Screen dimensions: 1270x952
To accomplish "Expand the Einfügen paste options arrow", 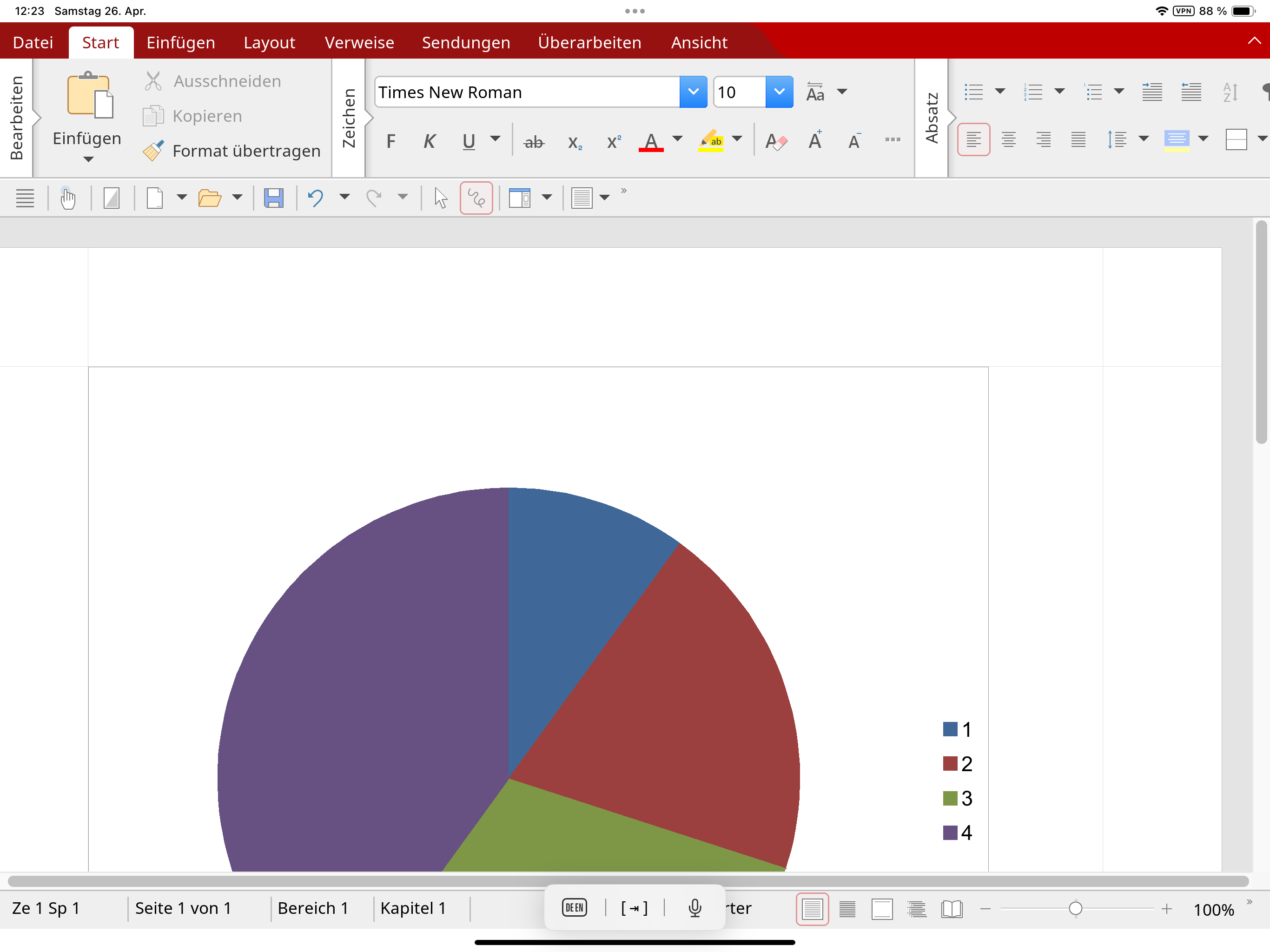I will [x=88, y=159].
